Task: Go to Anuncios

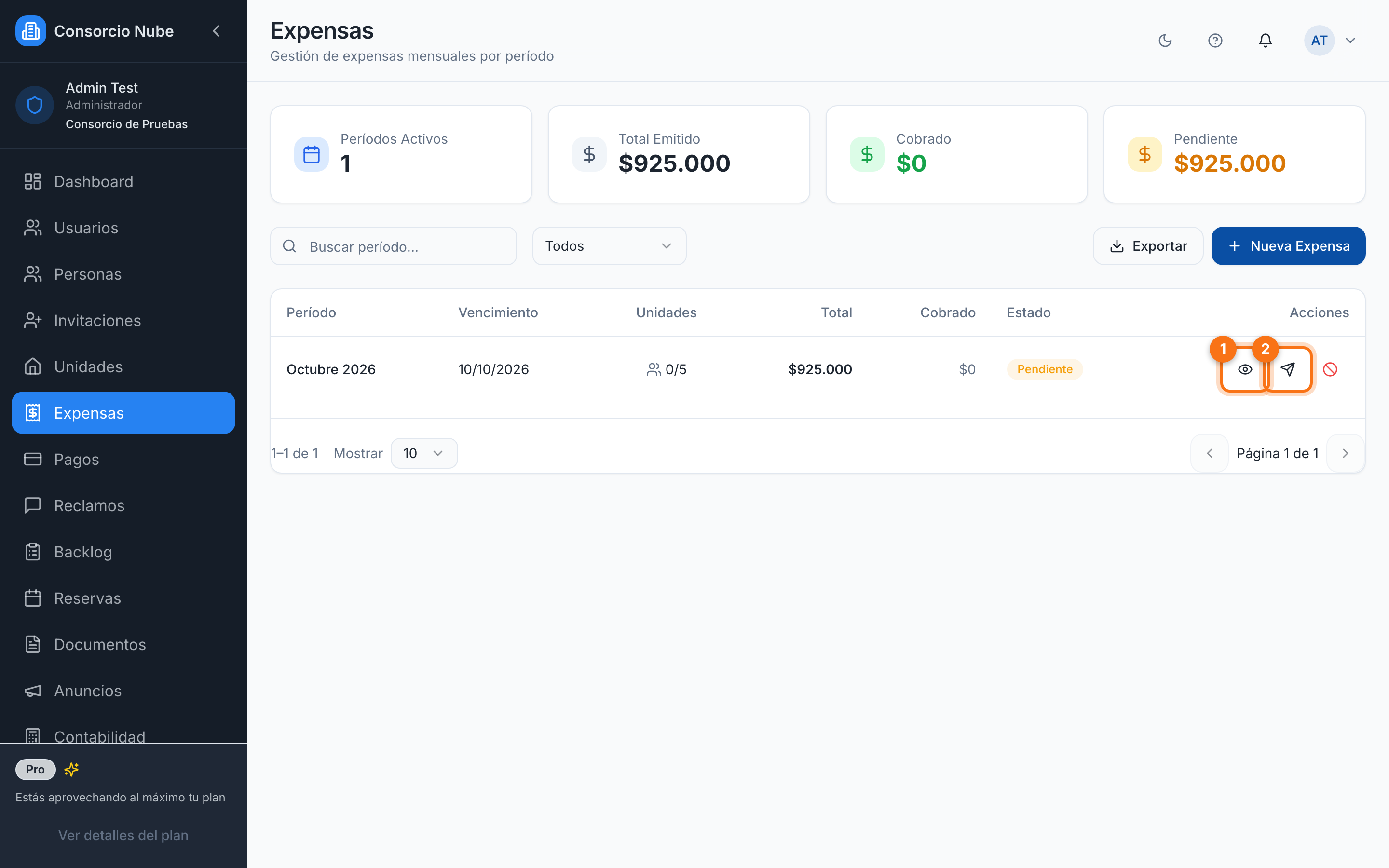Action: pyautogui.click(x=123, y=691)
